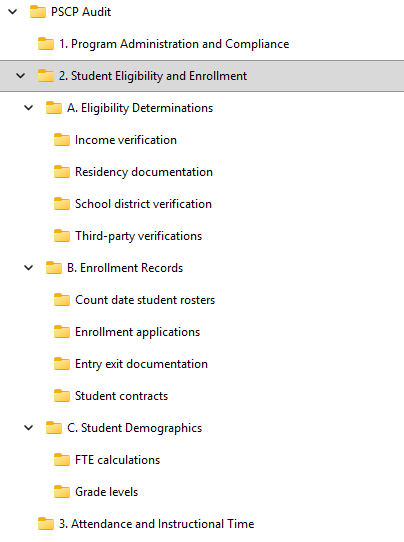Click folder icon for 3. Attendance and Instructional Time
The height and width of the screenshot is (542, 404).
coord(46,524)
